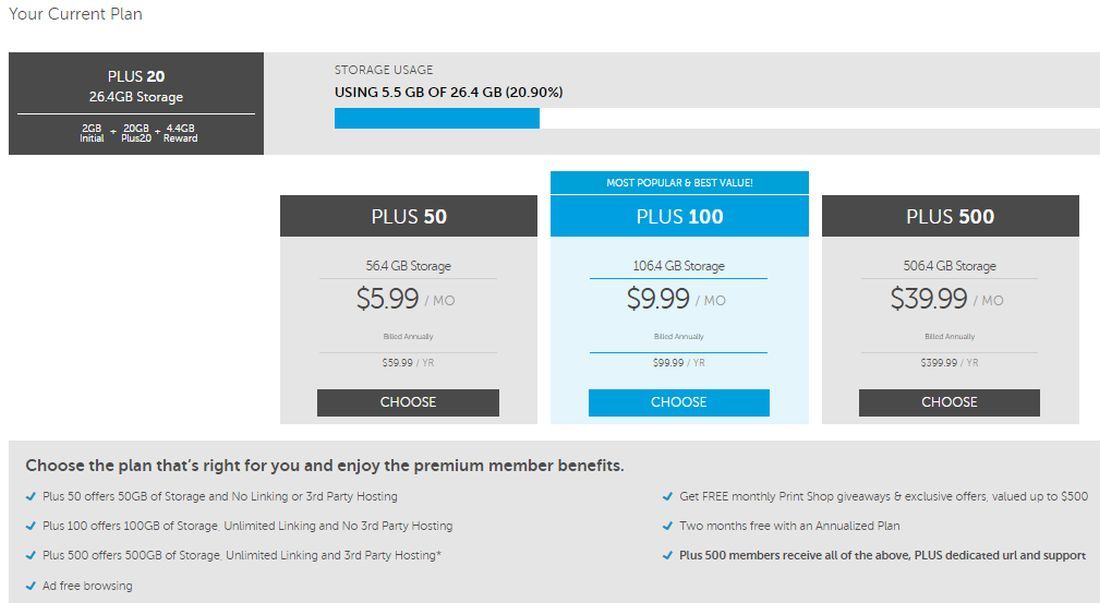1100x603 pixels.
Task: Click the checkmark beside Plus 500 offers 500GB
Action: click(x=31, y=555)
